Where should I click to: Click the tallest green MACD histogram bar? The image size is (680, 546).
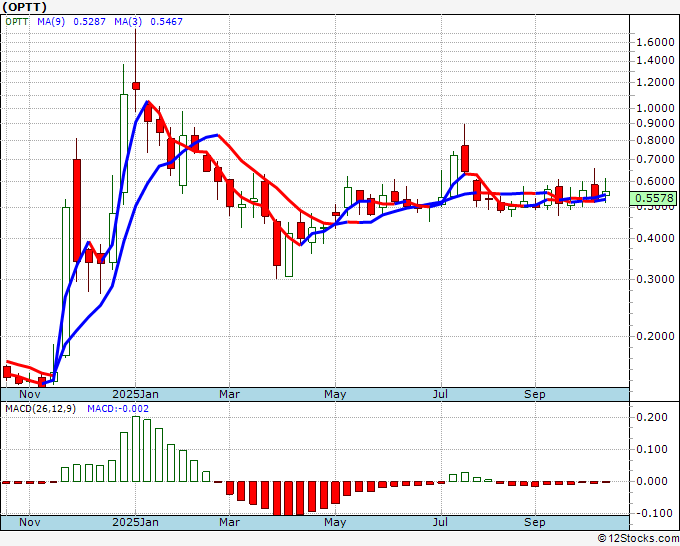tap(136, 449)
